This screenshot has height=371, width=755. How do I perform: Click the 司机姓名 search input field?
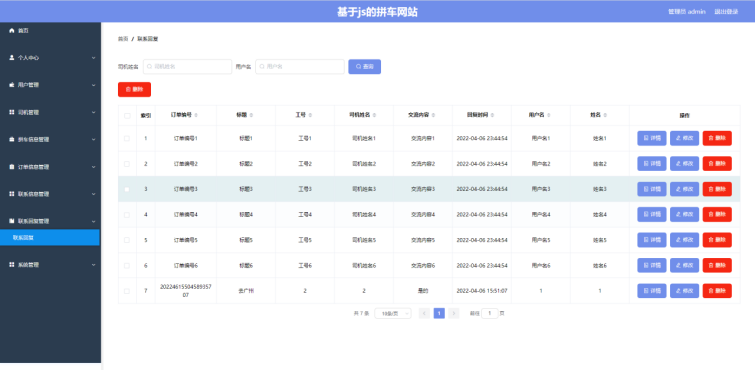[187, 66]
